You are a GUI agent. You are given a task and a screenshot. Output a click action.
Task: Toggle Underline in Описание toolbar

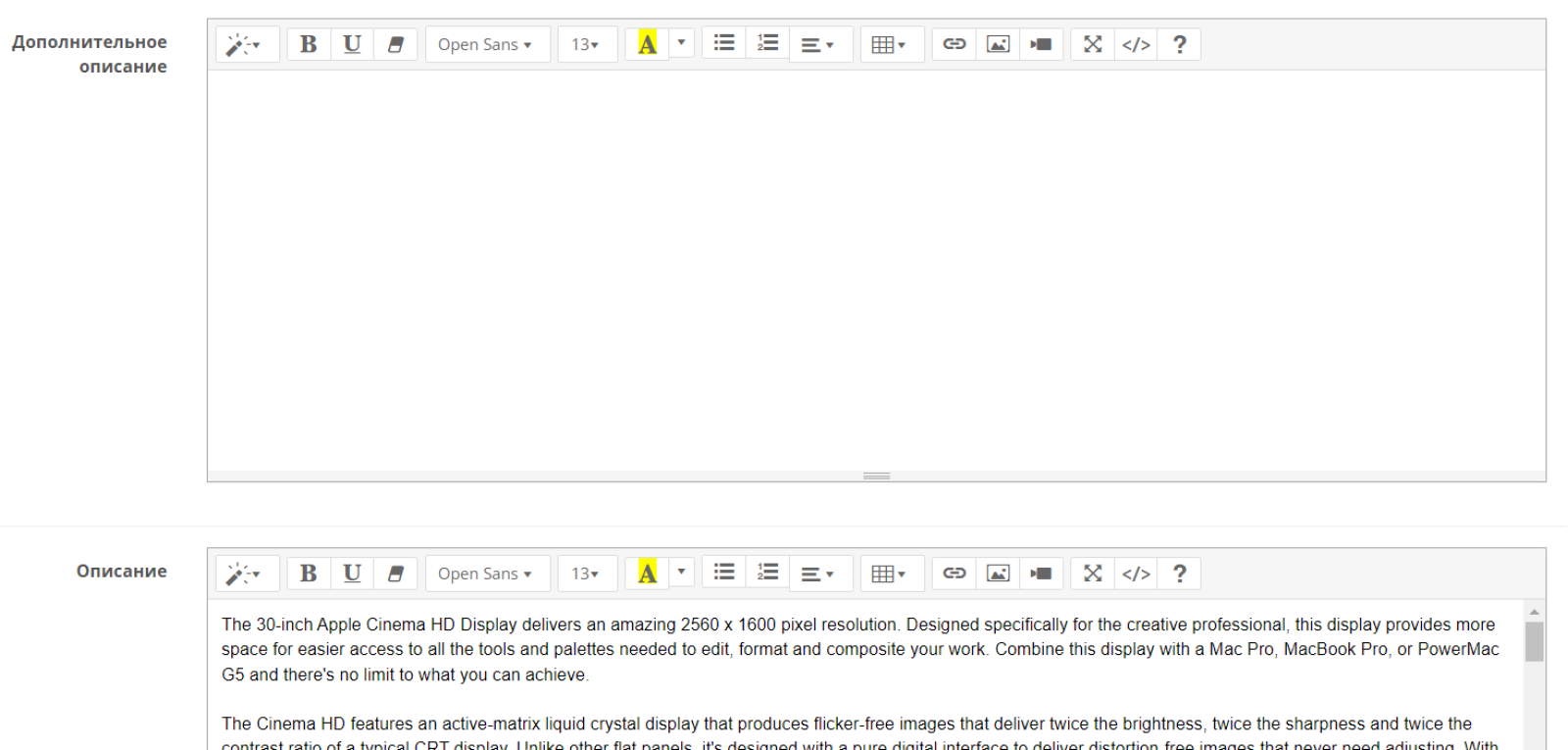pyautogui.click(x=353, y=574)
